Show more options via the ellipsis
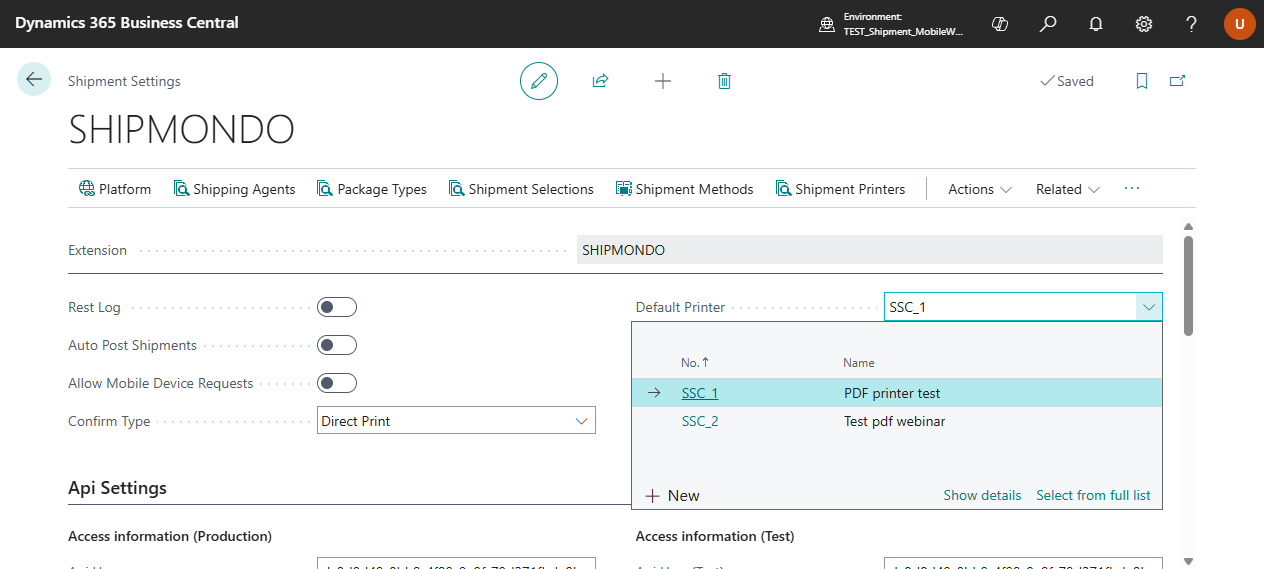 point(1132,188)
